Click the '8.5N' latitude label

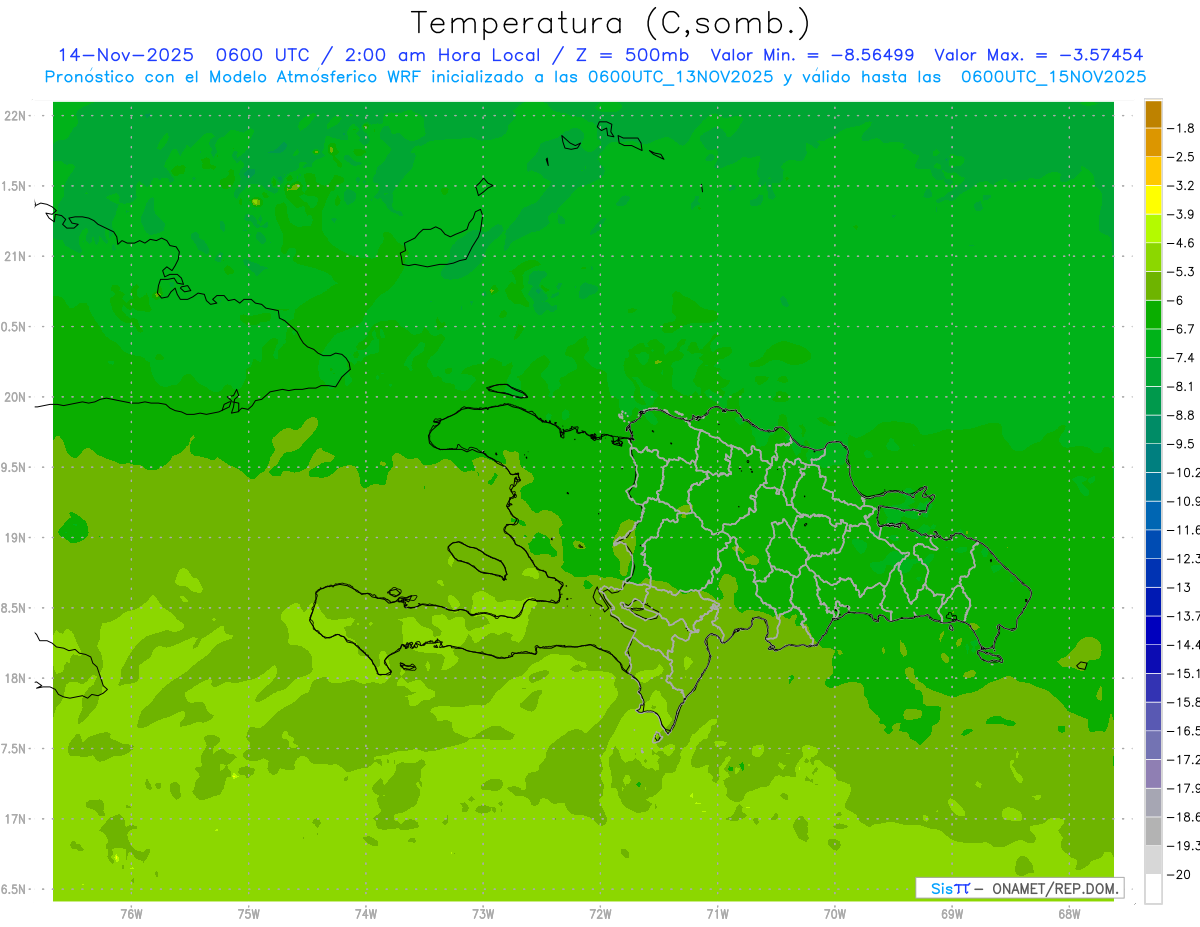(x=15, y=608)
